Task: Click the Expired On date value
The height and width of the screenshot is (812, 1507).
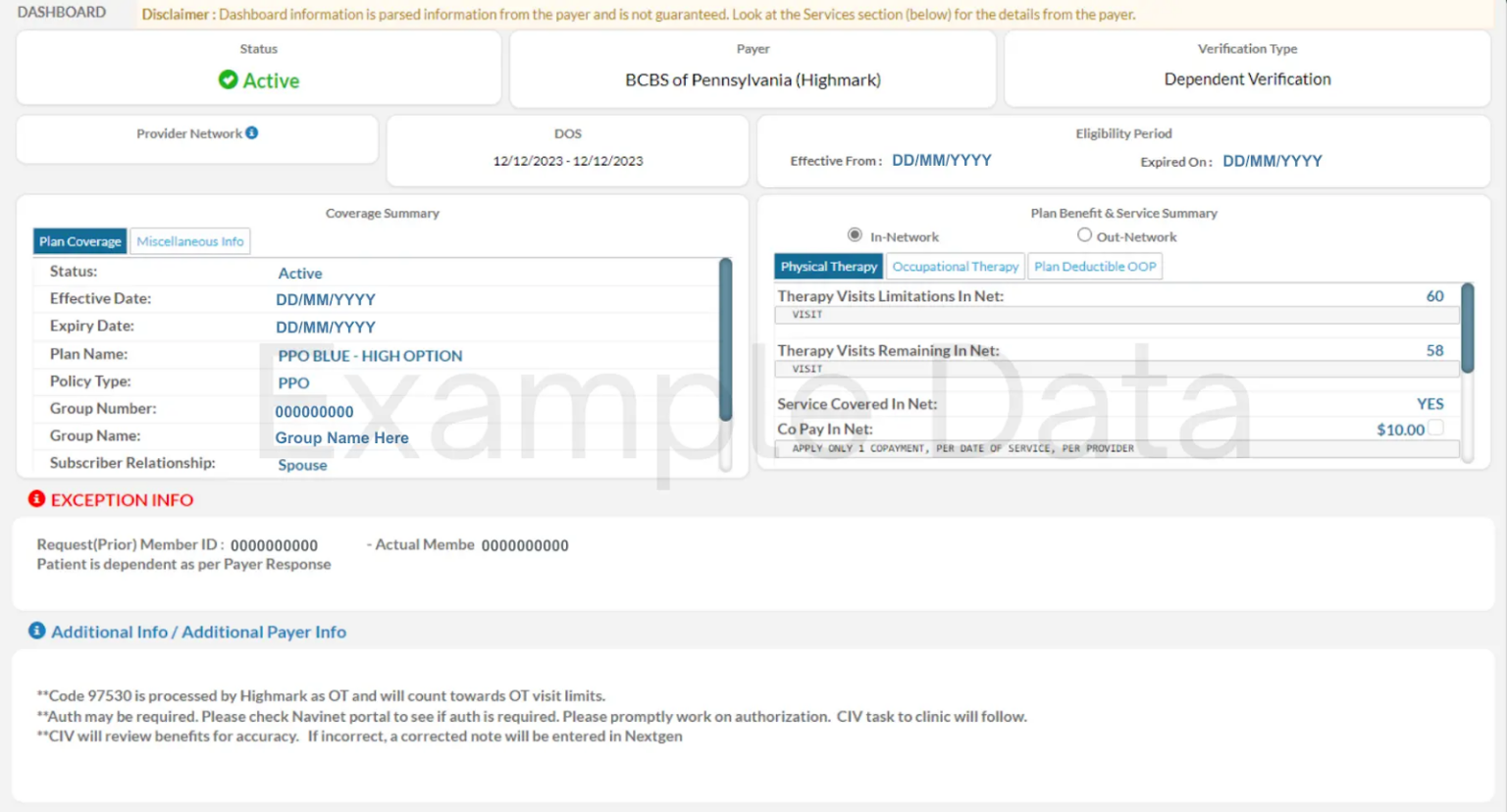Action: click(x=1273, y=161)
